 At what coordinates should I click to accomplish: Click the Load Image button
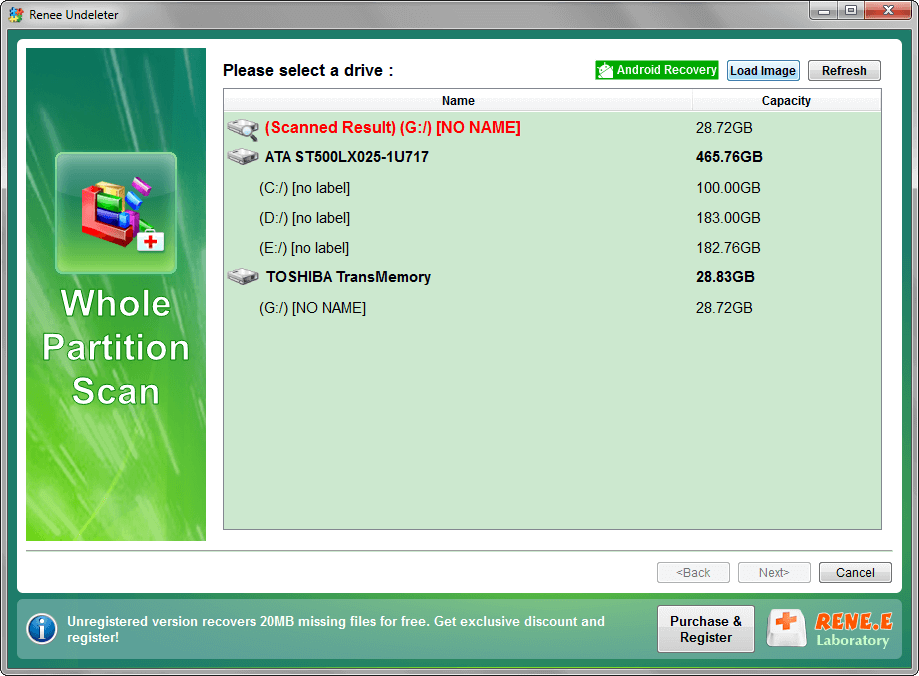[x=763, y=70]
